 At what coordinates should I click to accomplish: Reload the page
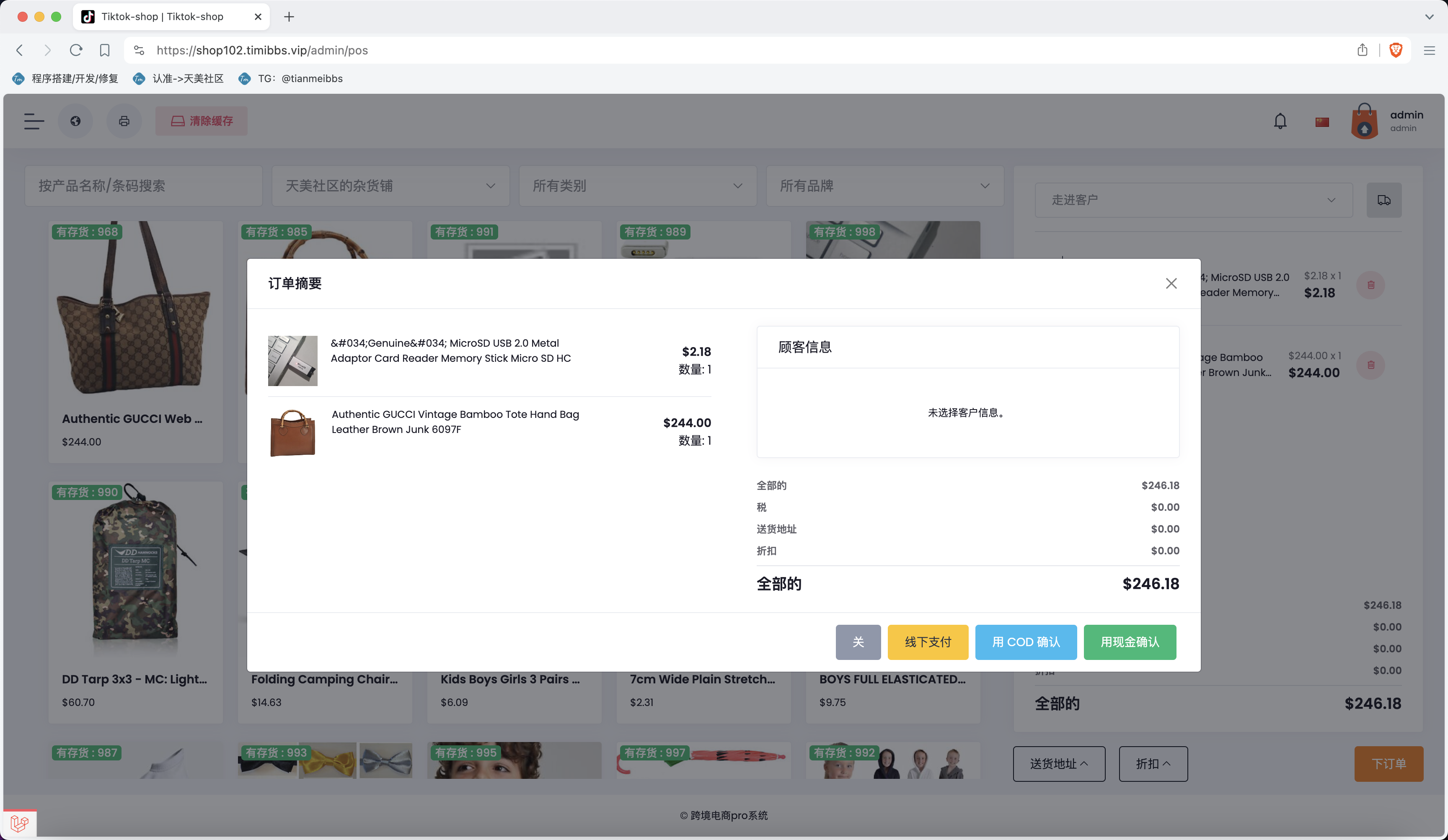(76, 50)
